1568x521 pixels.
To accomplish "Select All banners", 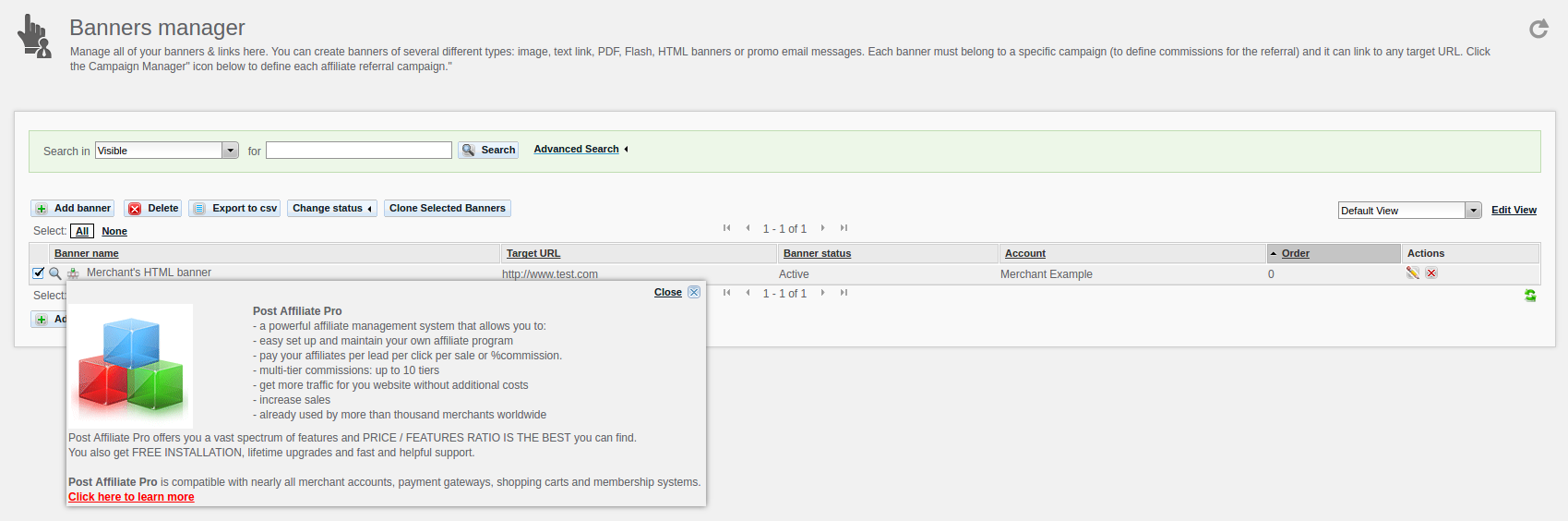I will click(x=82, y=231).
